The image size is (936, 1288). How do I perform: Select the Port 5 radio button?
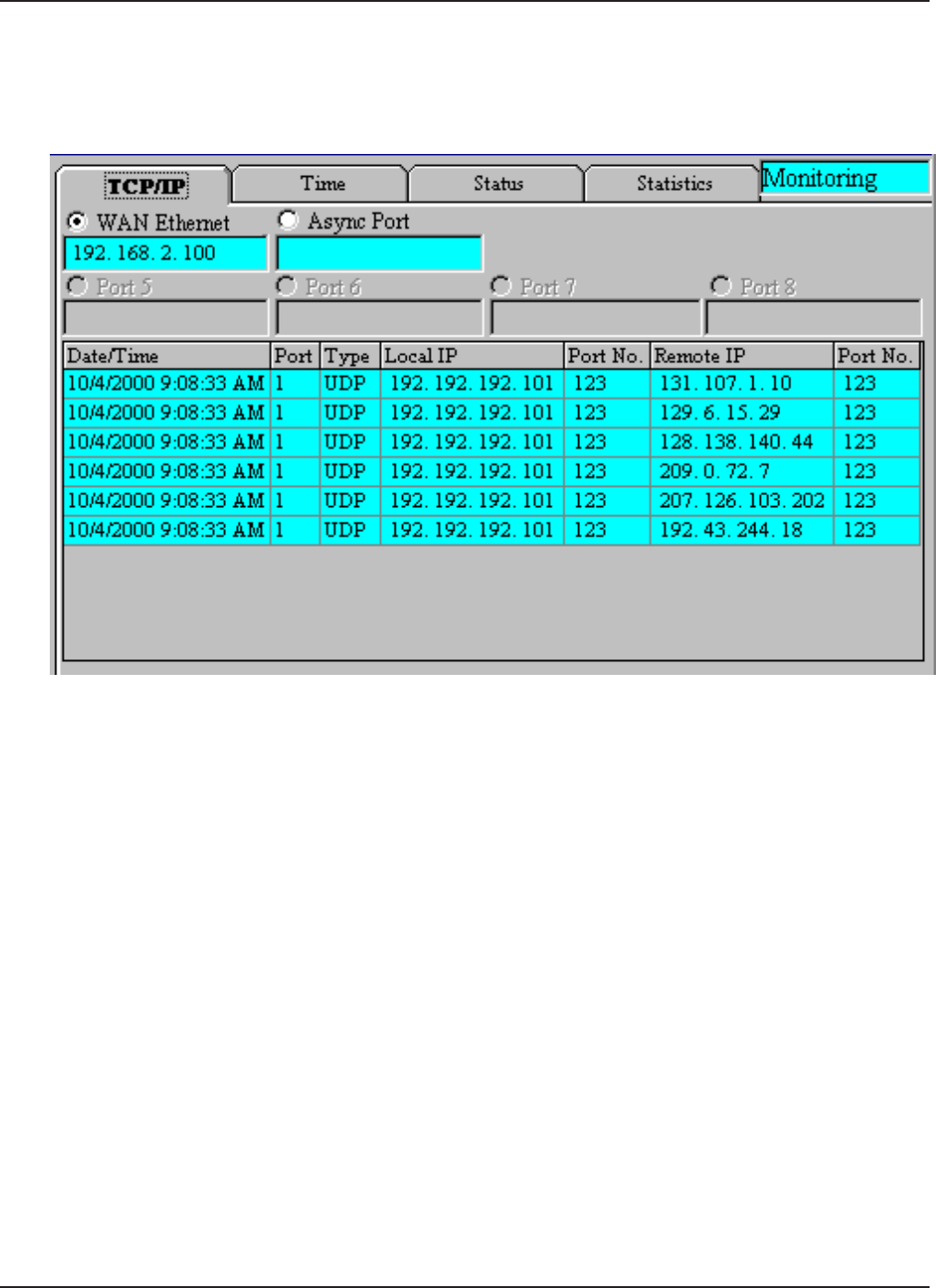click(77, 287)
